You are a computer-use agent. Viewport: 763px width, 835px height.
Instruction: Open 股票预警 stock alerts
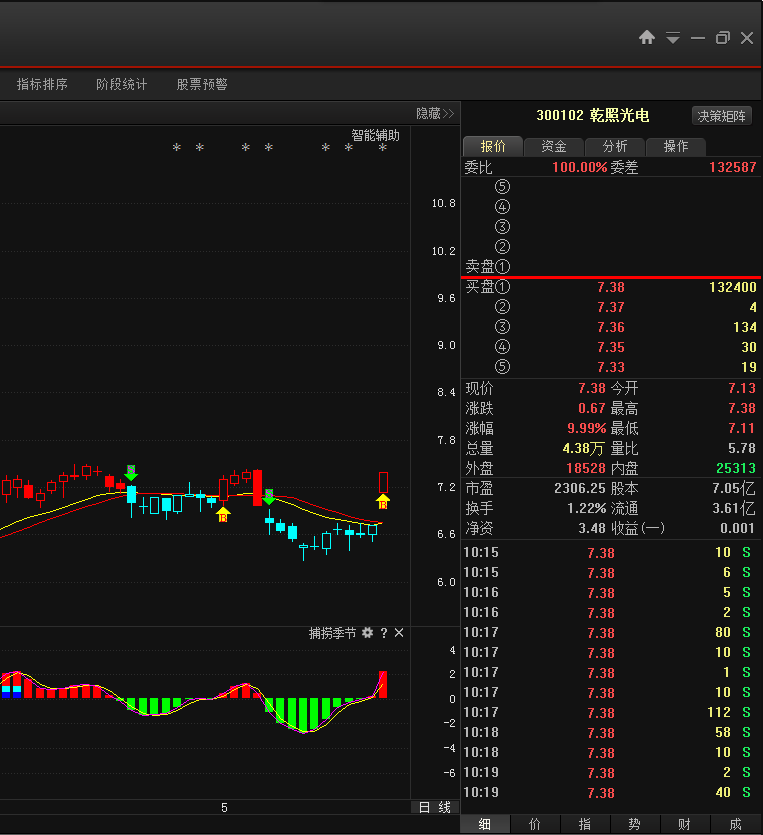[x=201, y=84]
